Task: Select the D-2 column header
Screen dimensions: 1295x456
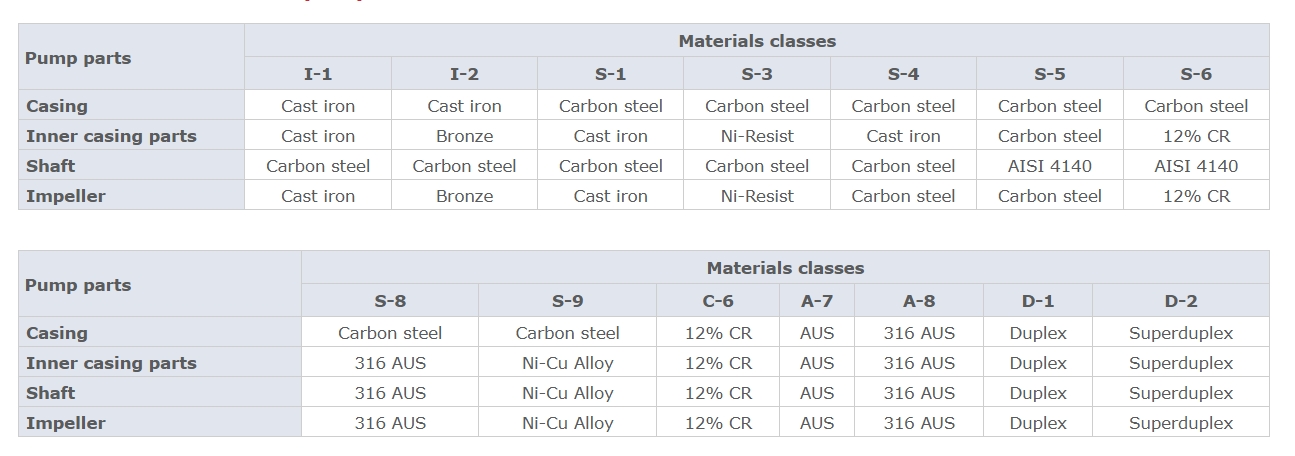Action: (1180, 301)
